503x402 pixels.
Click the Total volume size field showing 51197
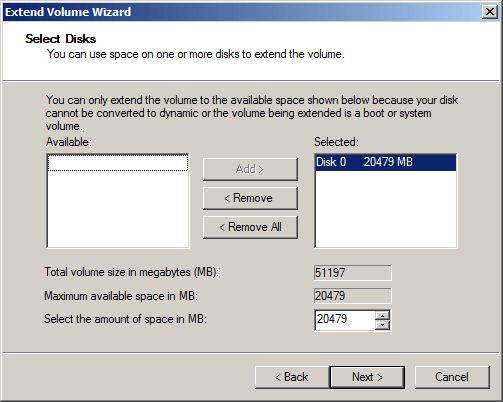coord(353,273)
